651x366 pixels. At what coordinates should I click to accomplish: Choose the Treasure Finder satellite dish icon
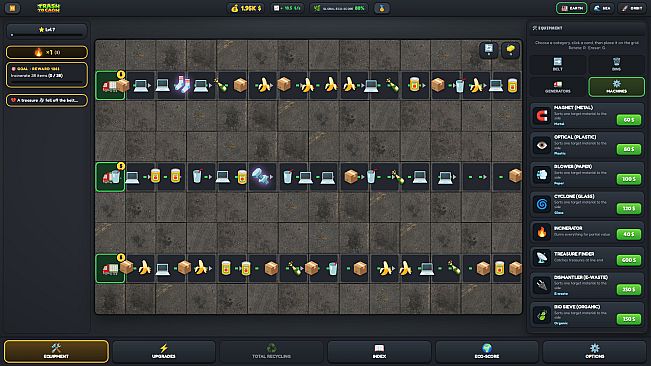click(542, 258)
